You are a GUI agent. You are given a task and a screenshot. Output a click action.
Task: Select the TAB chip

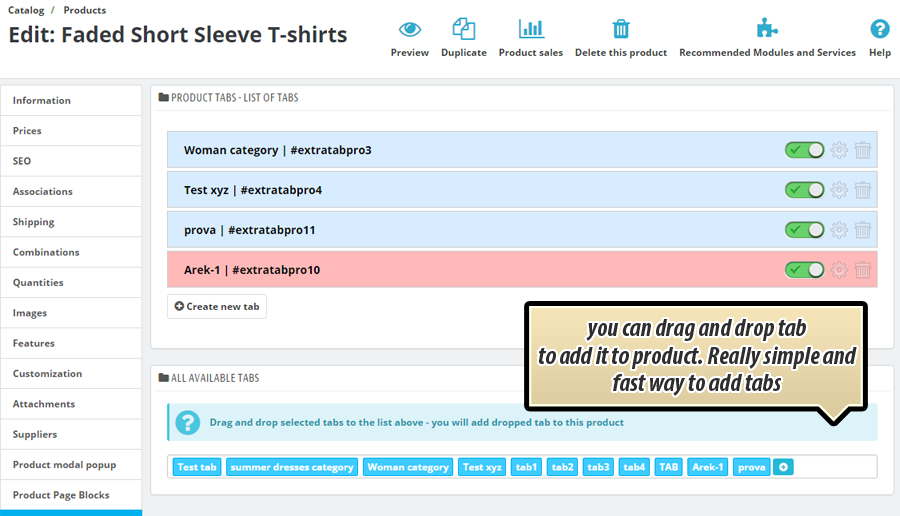point(669,467)
